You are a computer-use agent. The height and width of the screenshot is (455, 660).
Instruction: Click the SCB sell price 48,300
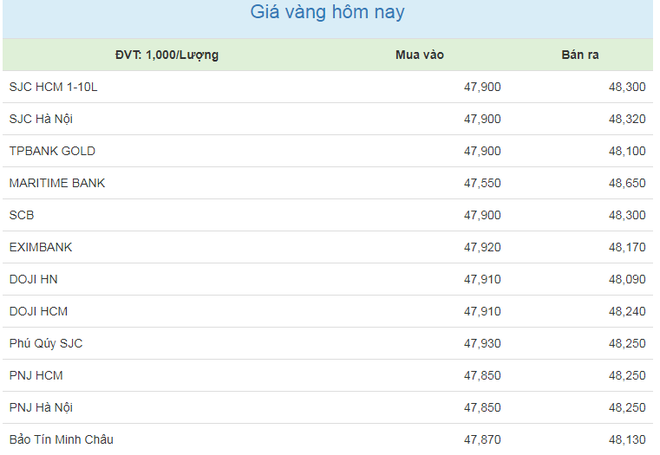(x=627, y=215)
